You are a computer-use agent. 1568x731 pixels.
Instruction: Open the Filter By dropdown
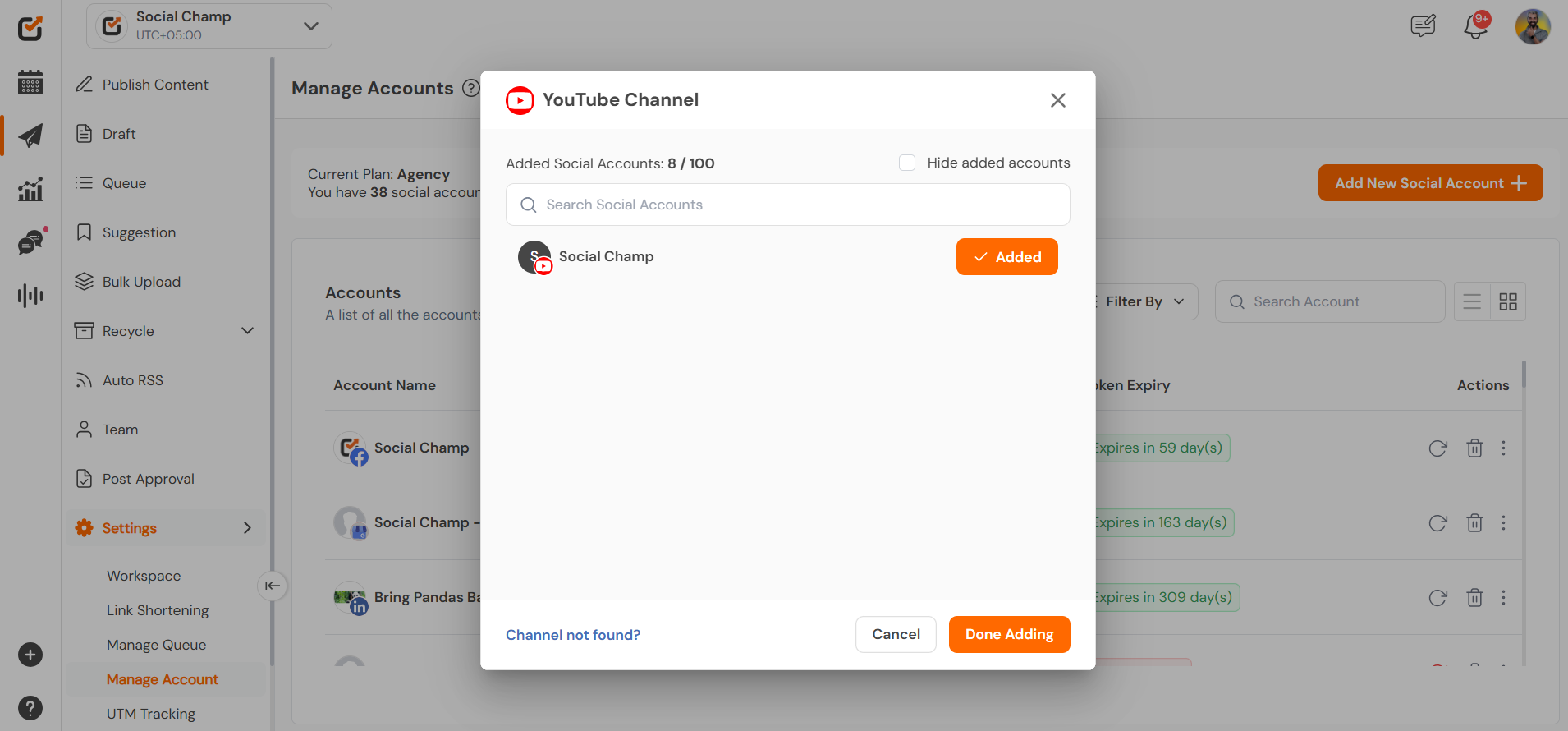(1145, 301)
